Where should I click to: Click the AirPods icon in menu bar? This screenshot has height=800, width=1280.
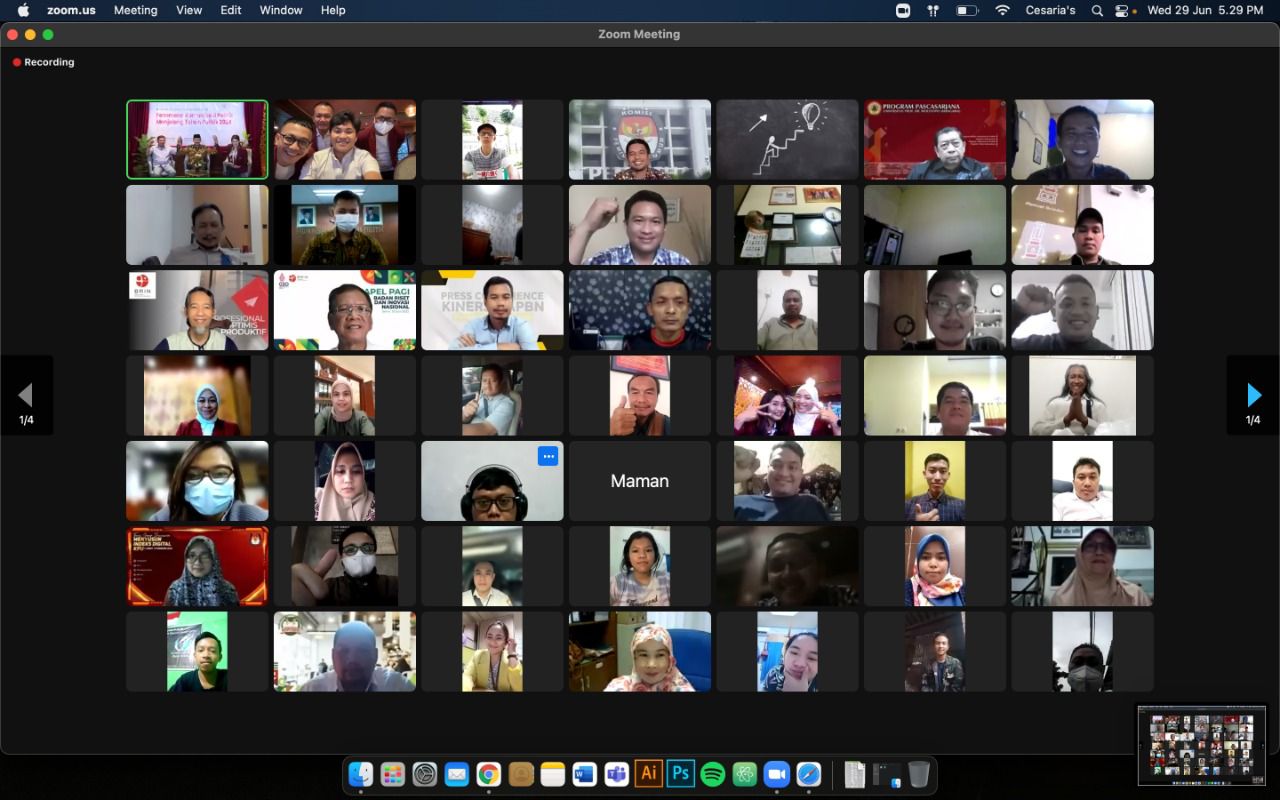(x=933, y=10)
